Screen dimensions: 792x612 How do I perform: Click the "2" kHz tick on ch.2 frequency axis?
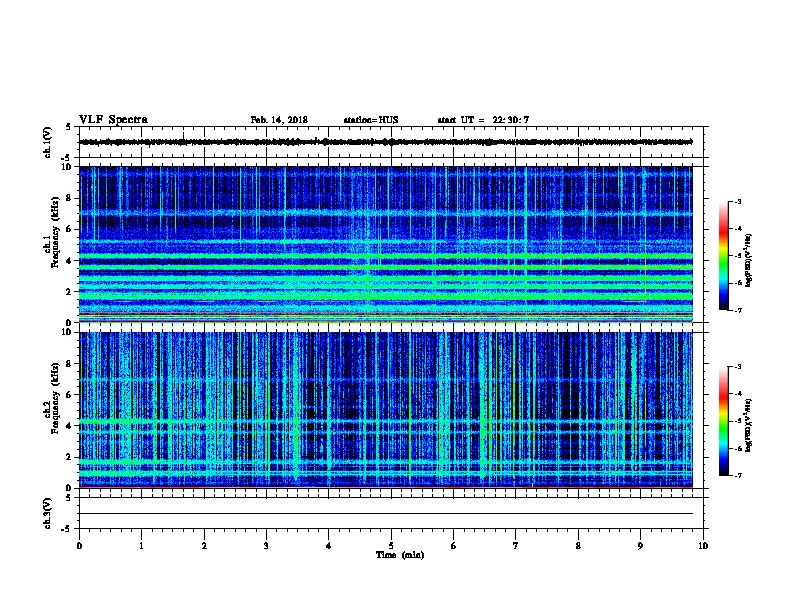[68, 457]
